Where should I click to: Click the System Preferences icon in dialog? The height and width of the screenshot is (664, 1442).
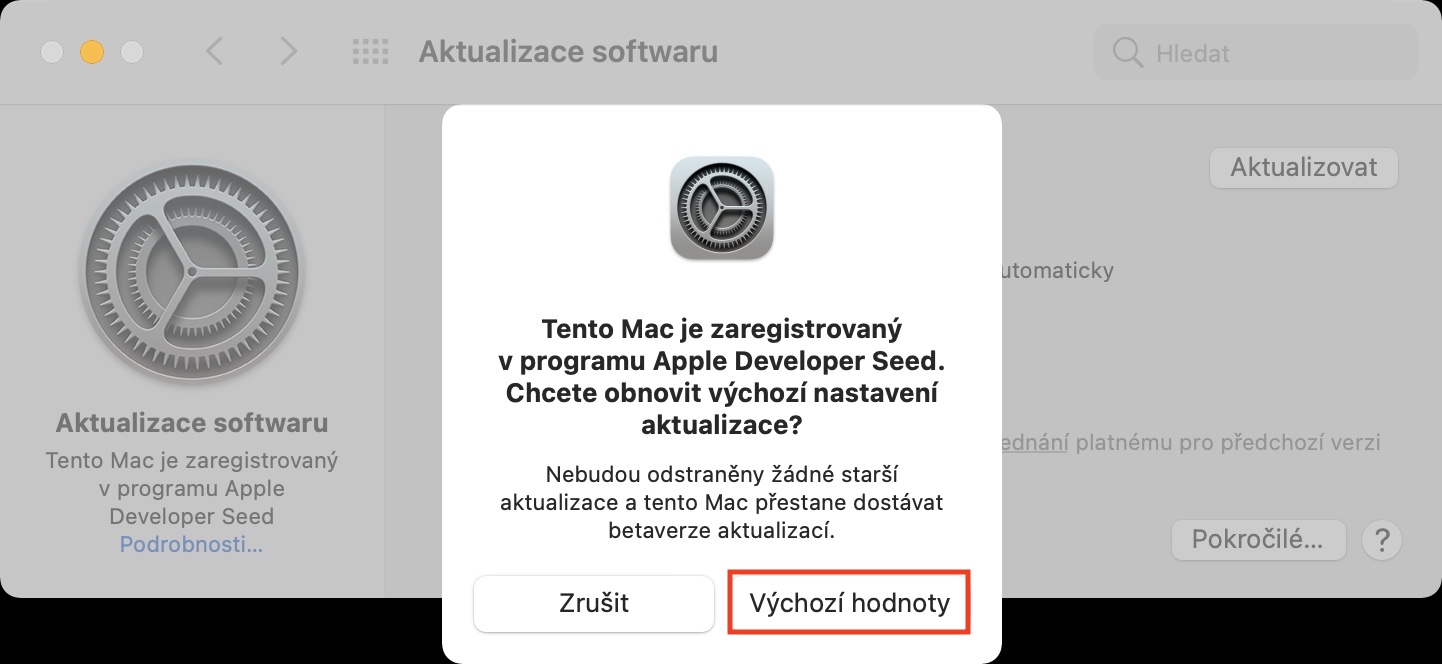click(722, 208)
